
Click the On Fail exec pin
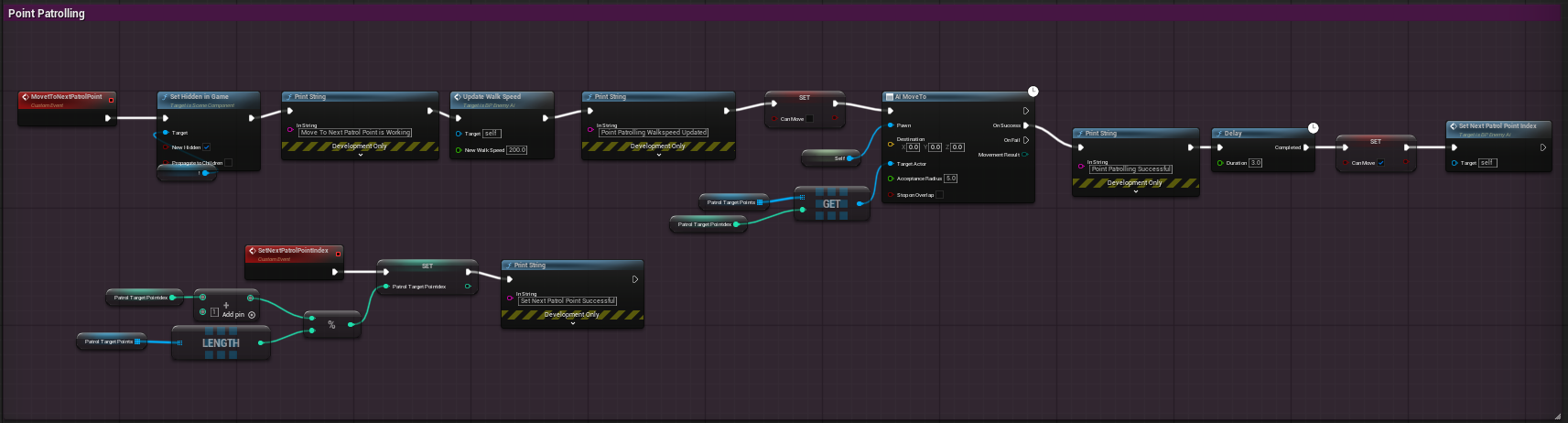pyautogui.click(x=1026, y=140)
